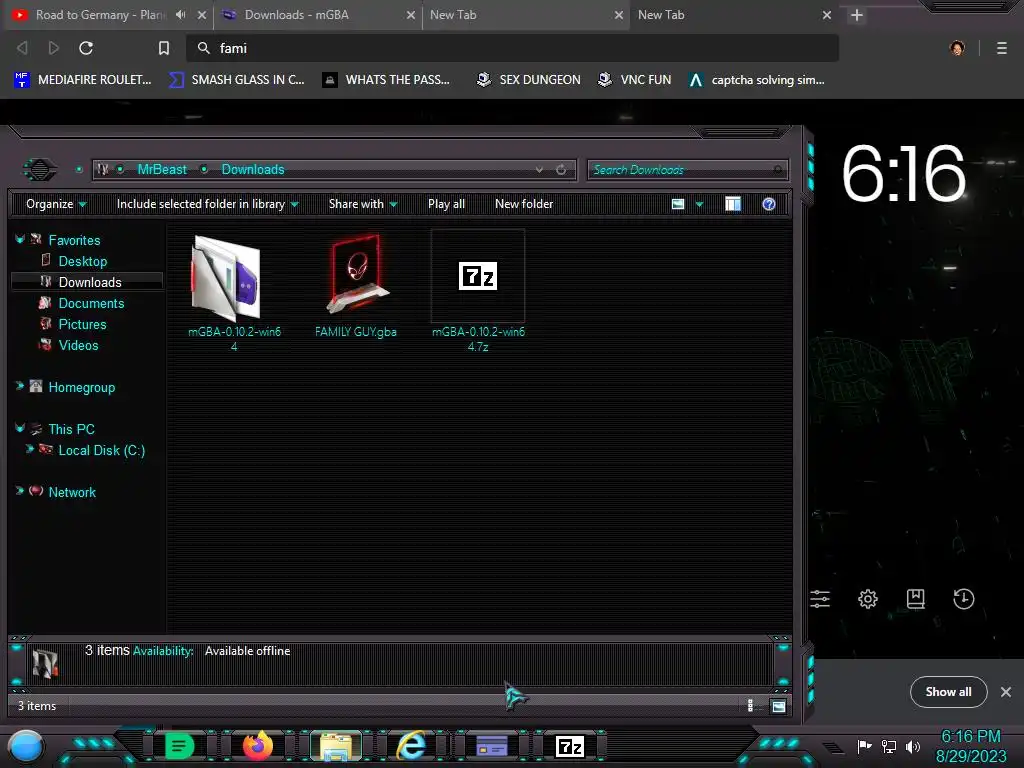
Task: Open the new tab bookmarks icon
Action: (916, 599)
